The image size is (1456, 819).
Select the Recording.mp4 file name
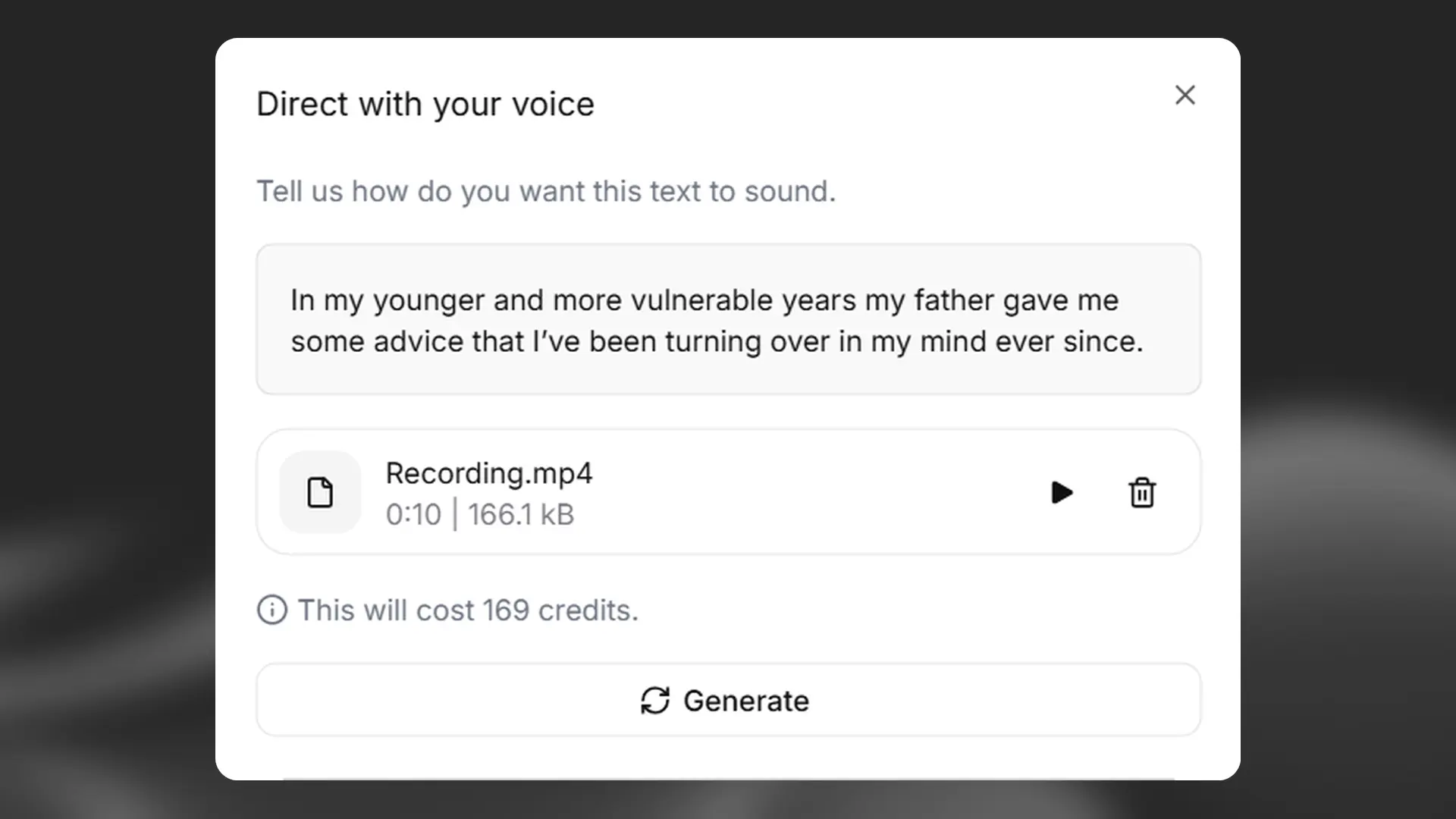[489, 473]
